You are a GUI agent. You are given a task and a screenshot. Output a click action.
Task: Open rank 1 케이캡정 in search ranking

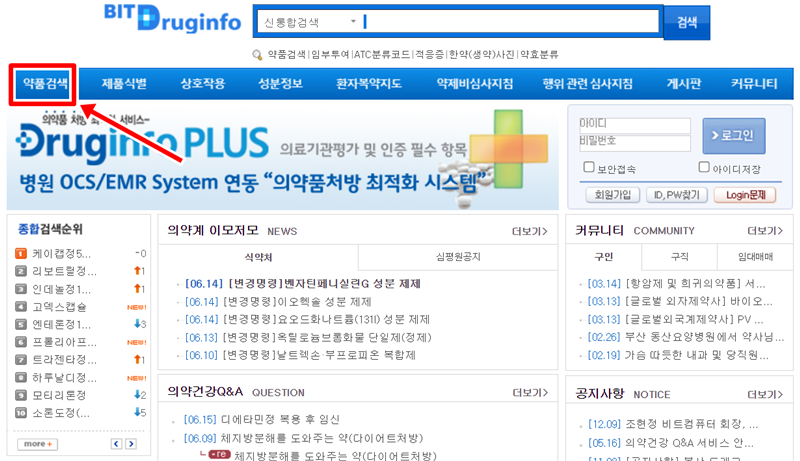pos(61,253)
